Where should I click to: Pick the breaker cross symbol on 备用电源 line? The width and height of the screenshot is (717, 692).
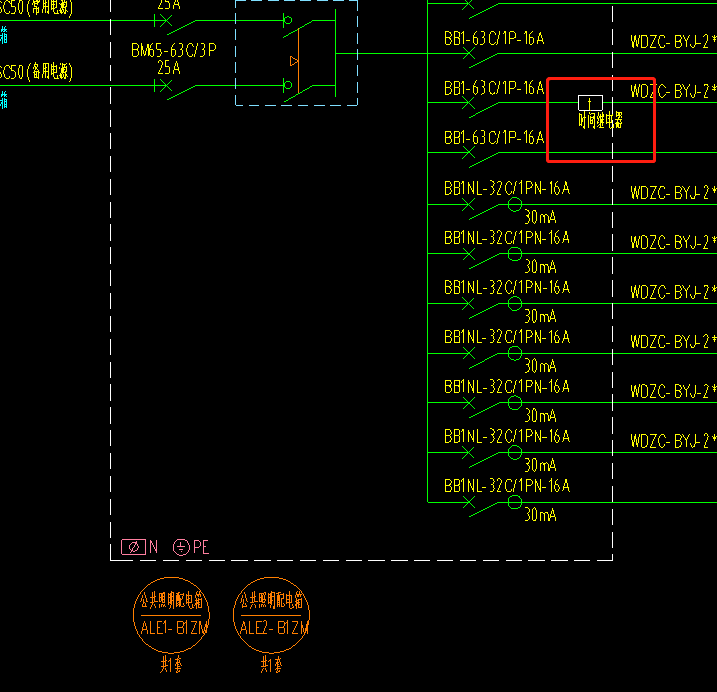[x=166, y=86]
